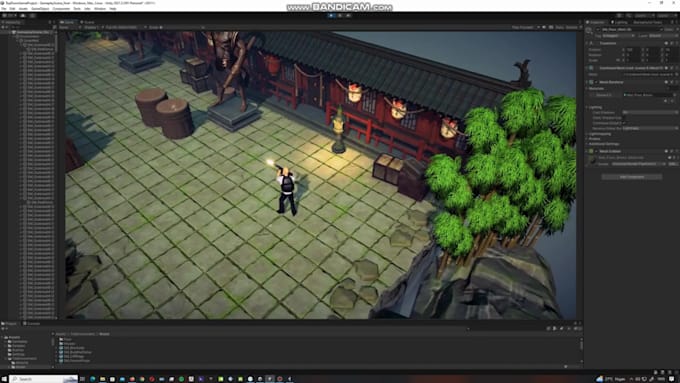Image resolution: width=680 pixels, height=383 pixels.
Task: Open Task View on the taskbar
Action: (82, 379)
